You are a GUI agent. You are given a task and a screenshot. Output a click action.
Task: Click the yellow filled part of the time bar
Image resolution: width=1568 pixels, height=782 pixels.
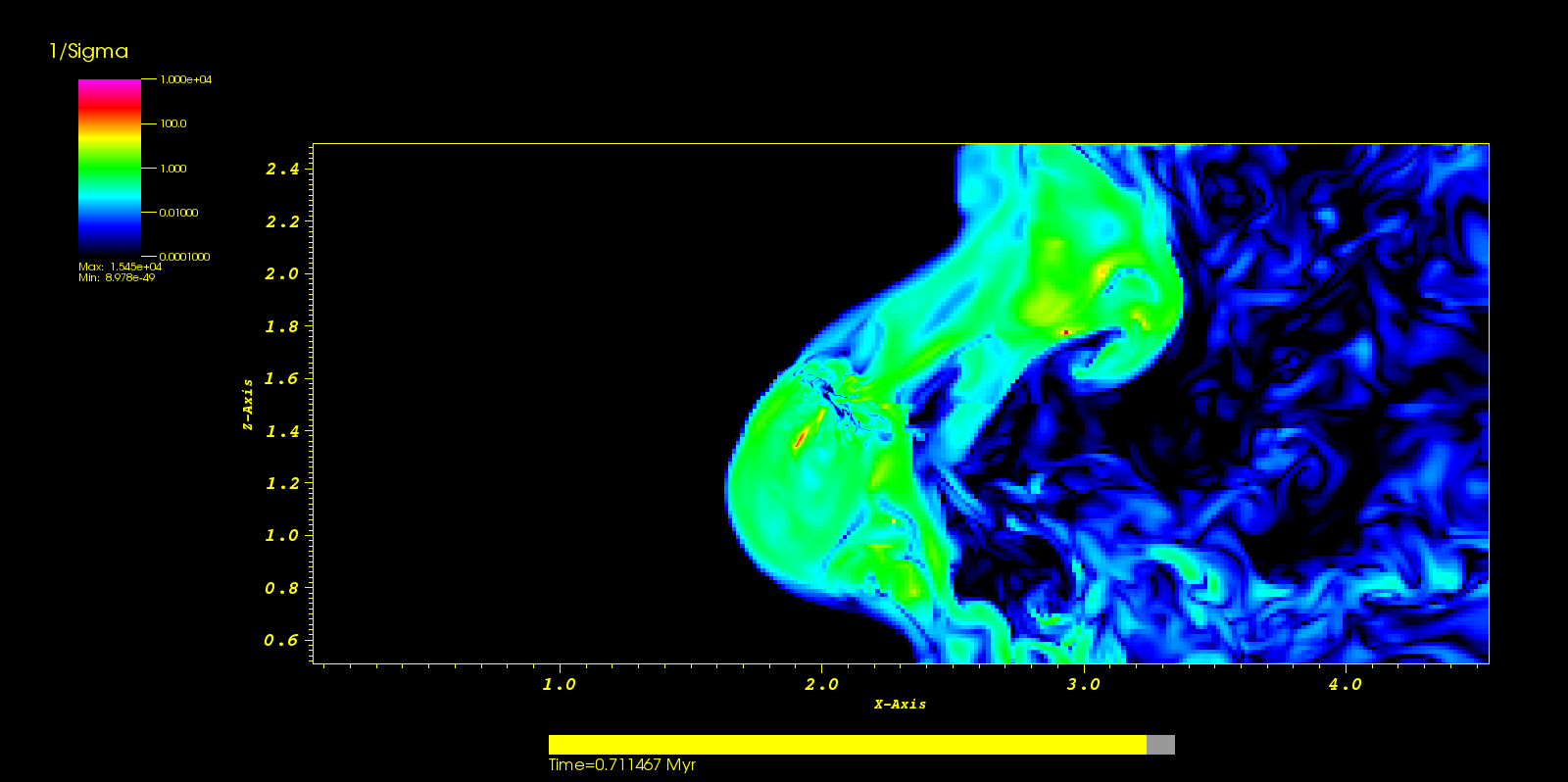coord(847,745)
